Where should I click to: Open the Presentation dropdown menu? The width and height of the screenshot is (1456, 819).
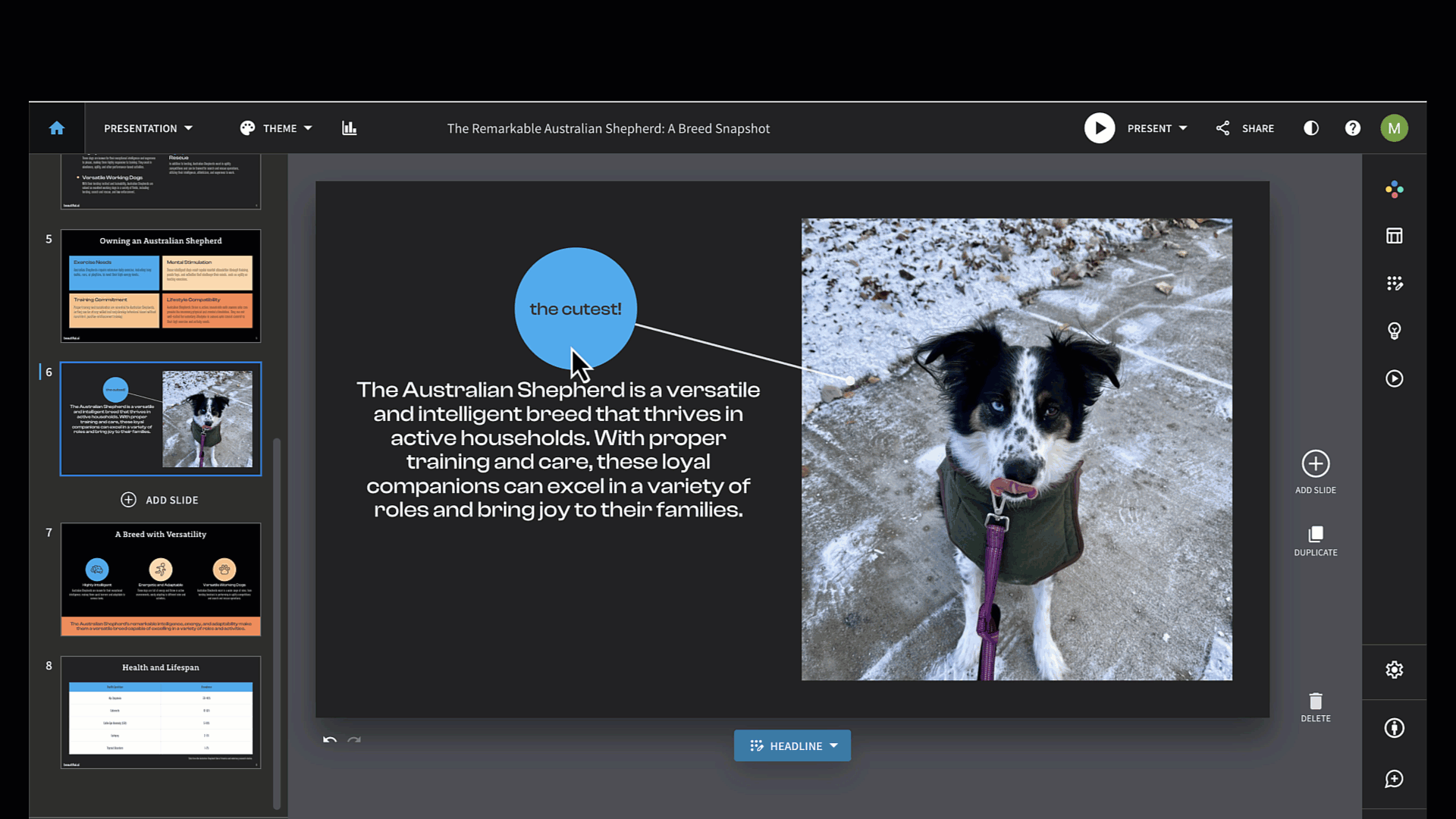148,127
